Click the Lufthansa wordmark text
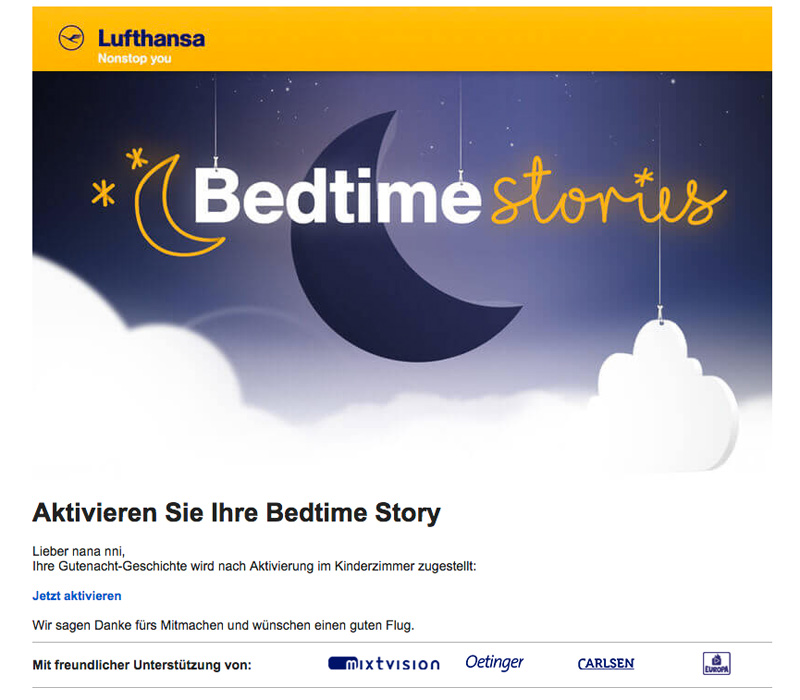800x700 pixels. click(x=150, y=38)
